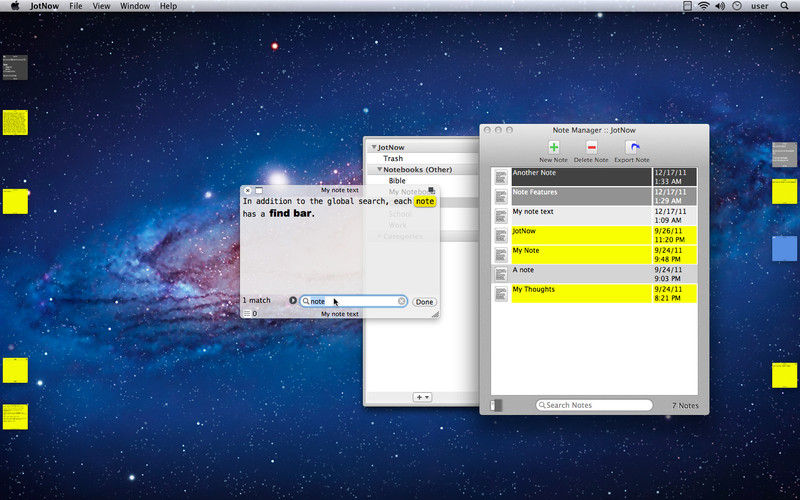Click the document icon beside Another Note

[x=502, y=177]
